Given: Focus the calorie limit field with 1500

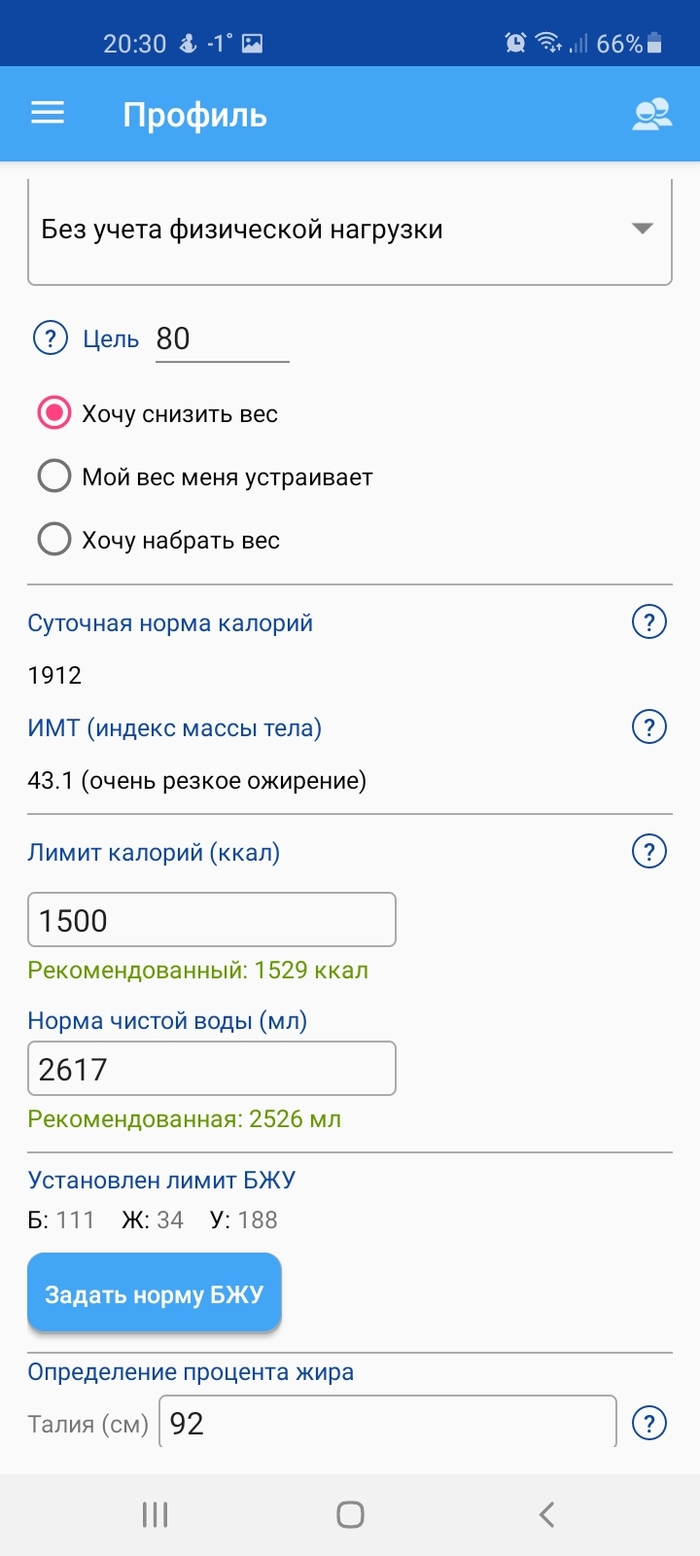Looking at the screenshot, I should tap(212, 920).
